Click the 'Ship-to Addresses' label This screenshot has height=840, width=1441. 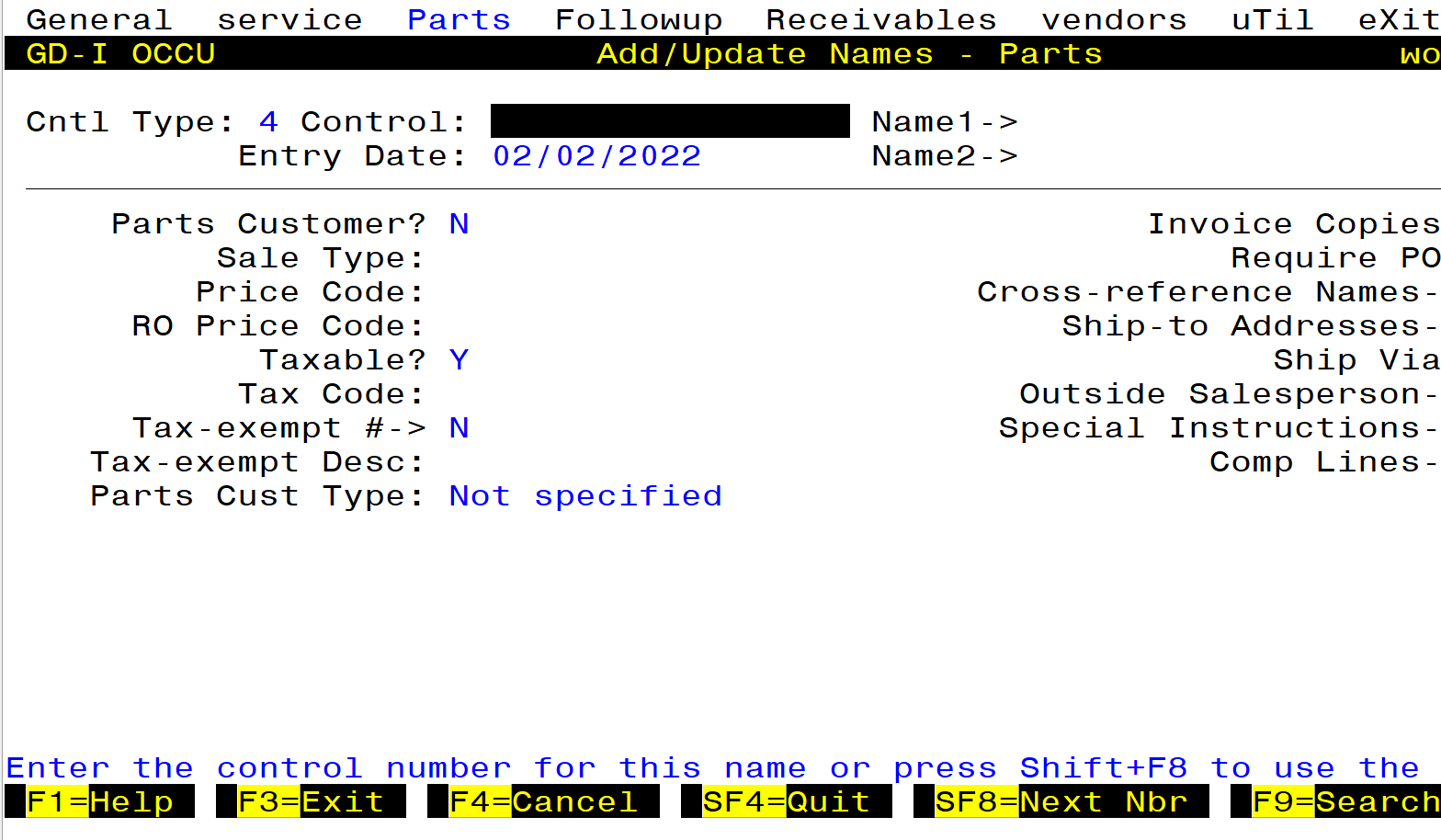pos(1241,325)
